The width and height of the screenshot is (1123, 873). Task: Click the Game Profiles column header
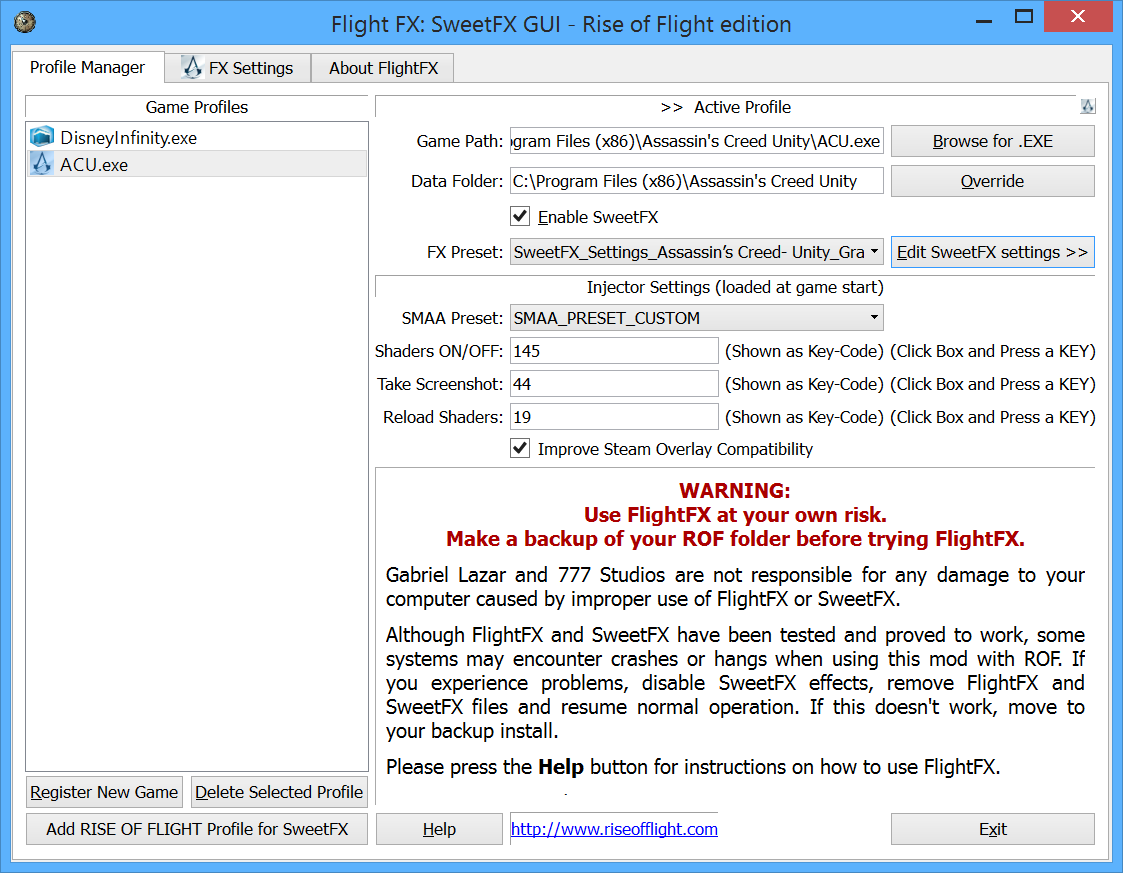click(197, 107)
